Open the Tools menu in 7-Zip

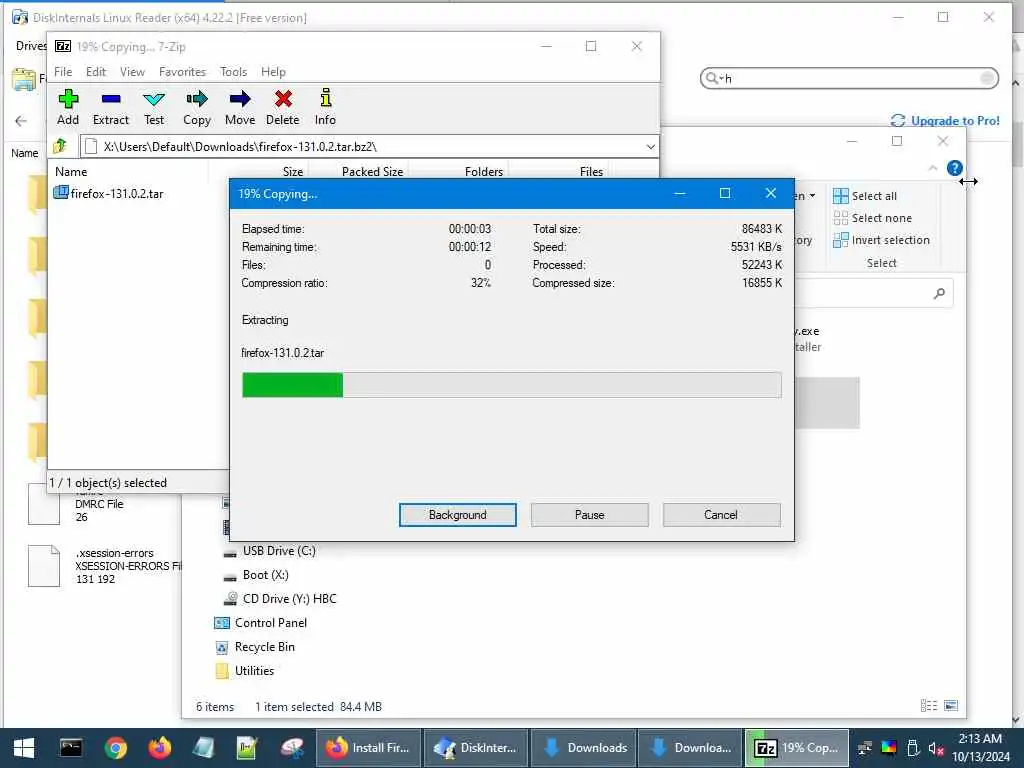pos(233,72)
